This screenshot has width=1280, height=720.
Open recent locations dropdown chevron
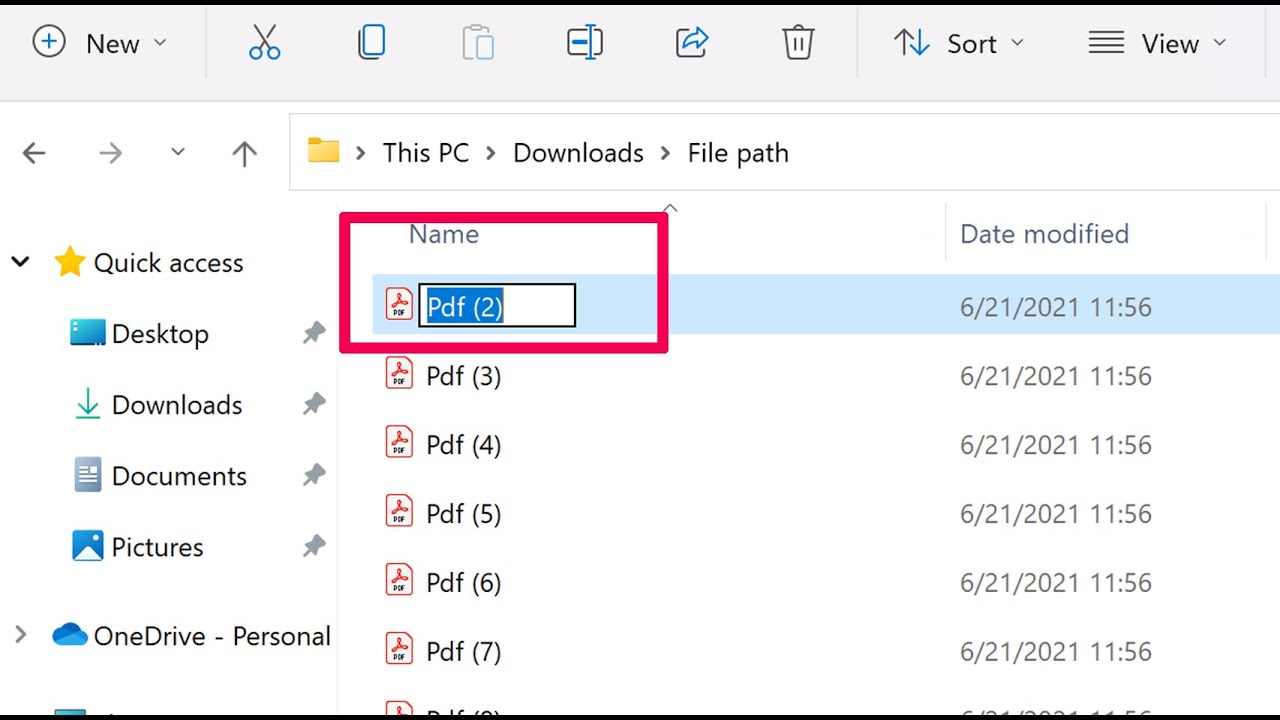pyautogui.click(x=178, y=152)
